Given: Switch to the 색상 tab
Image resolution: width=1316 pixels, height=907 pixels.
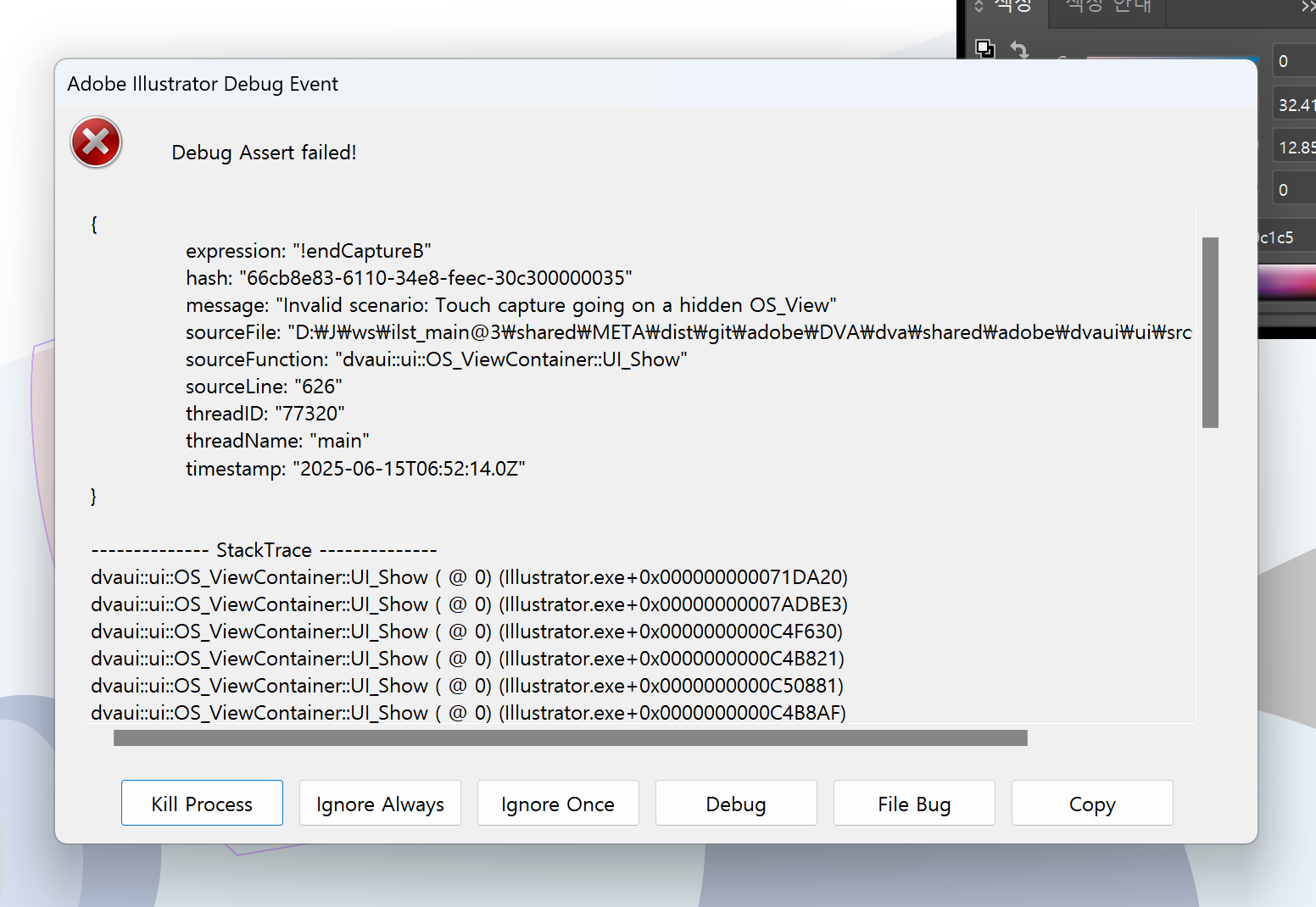Looking at the screenshot, I should click(1013, 7).
